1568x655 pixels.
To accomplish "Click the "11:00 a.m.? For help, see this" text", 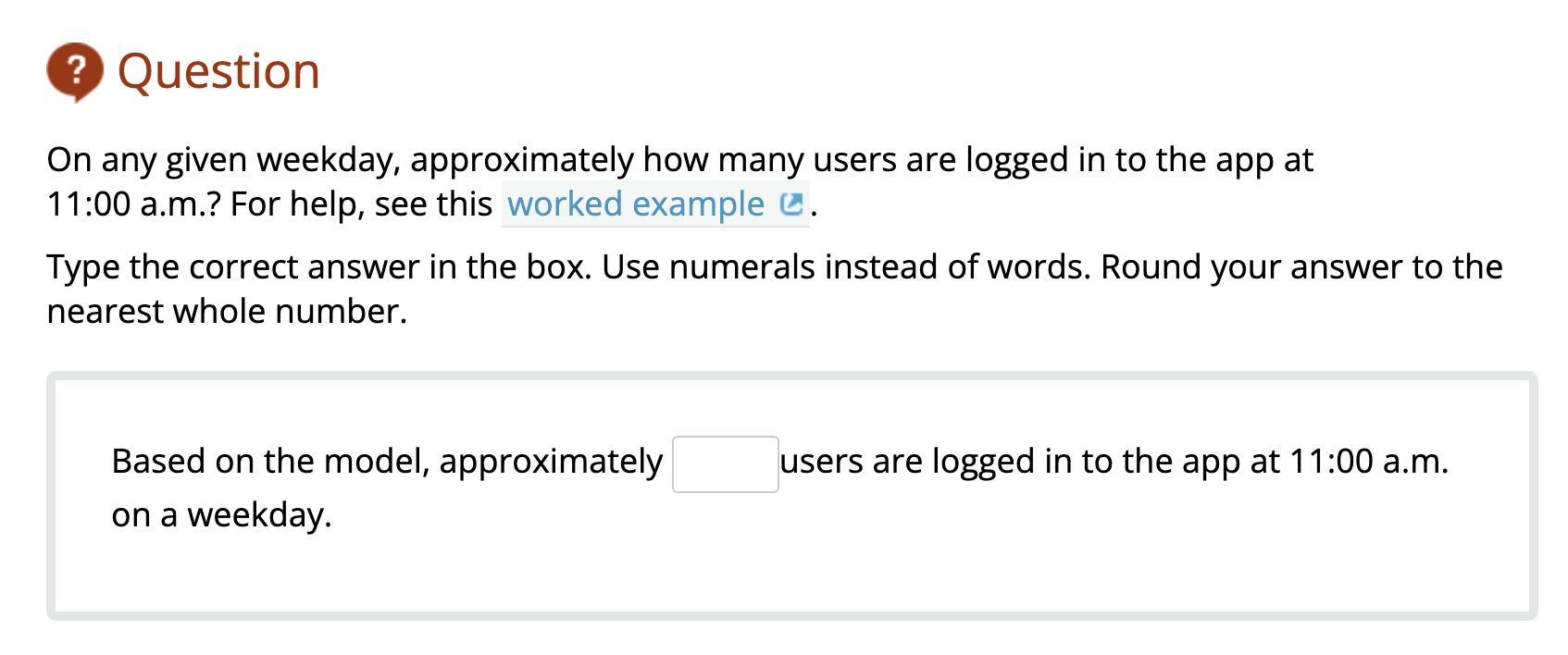I will (x=269, y=204).
